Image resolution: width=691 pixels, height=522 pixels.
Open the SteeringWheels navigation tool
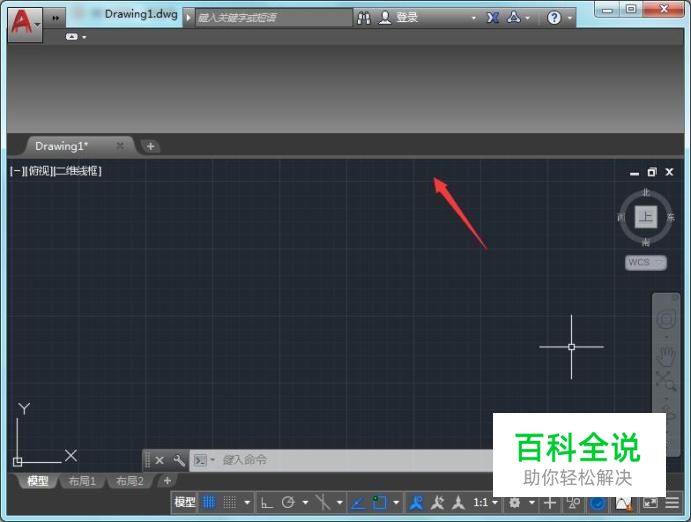666,318
